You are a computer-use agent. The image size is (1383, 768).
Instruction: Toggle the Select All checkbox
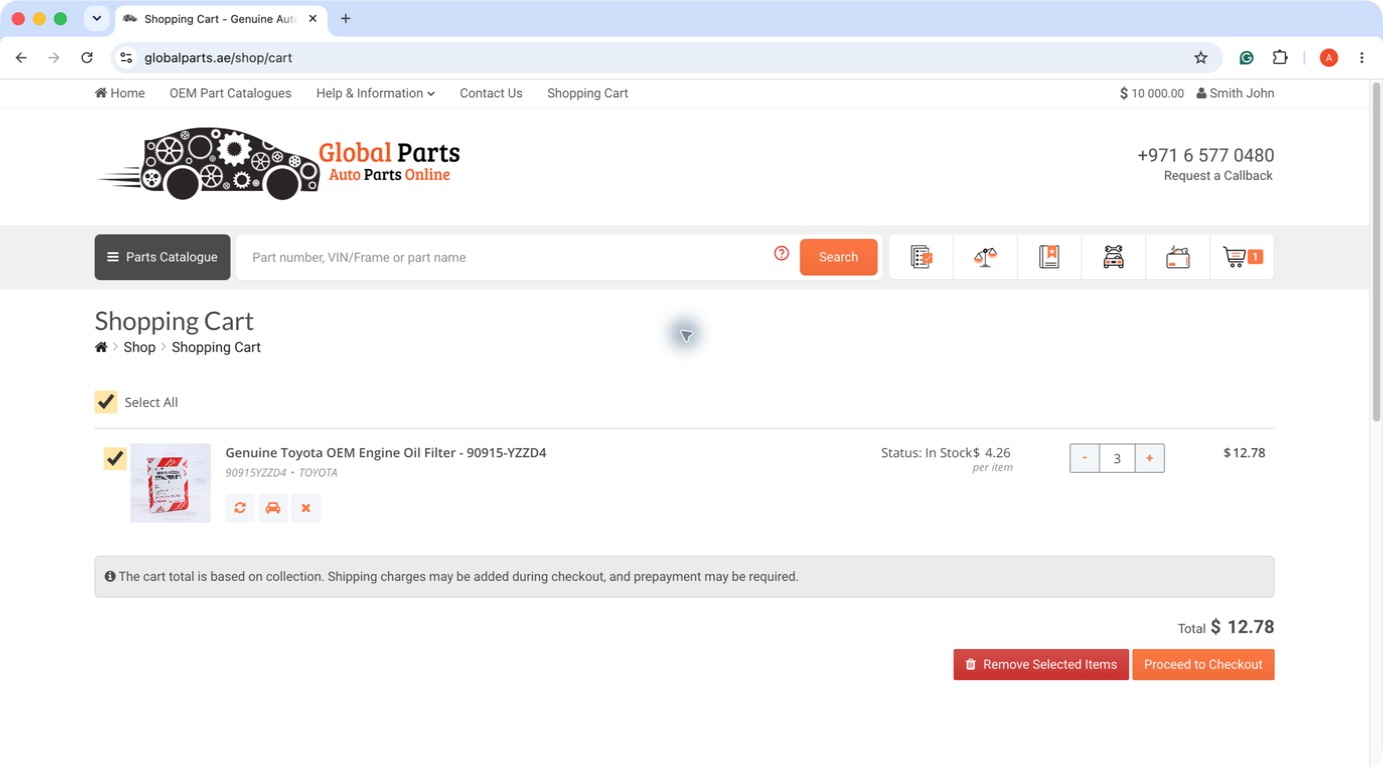coord(106,402)
